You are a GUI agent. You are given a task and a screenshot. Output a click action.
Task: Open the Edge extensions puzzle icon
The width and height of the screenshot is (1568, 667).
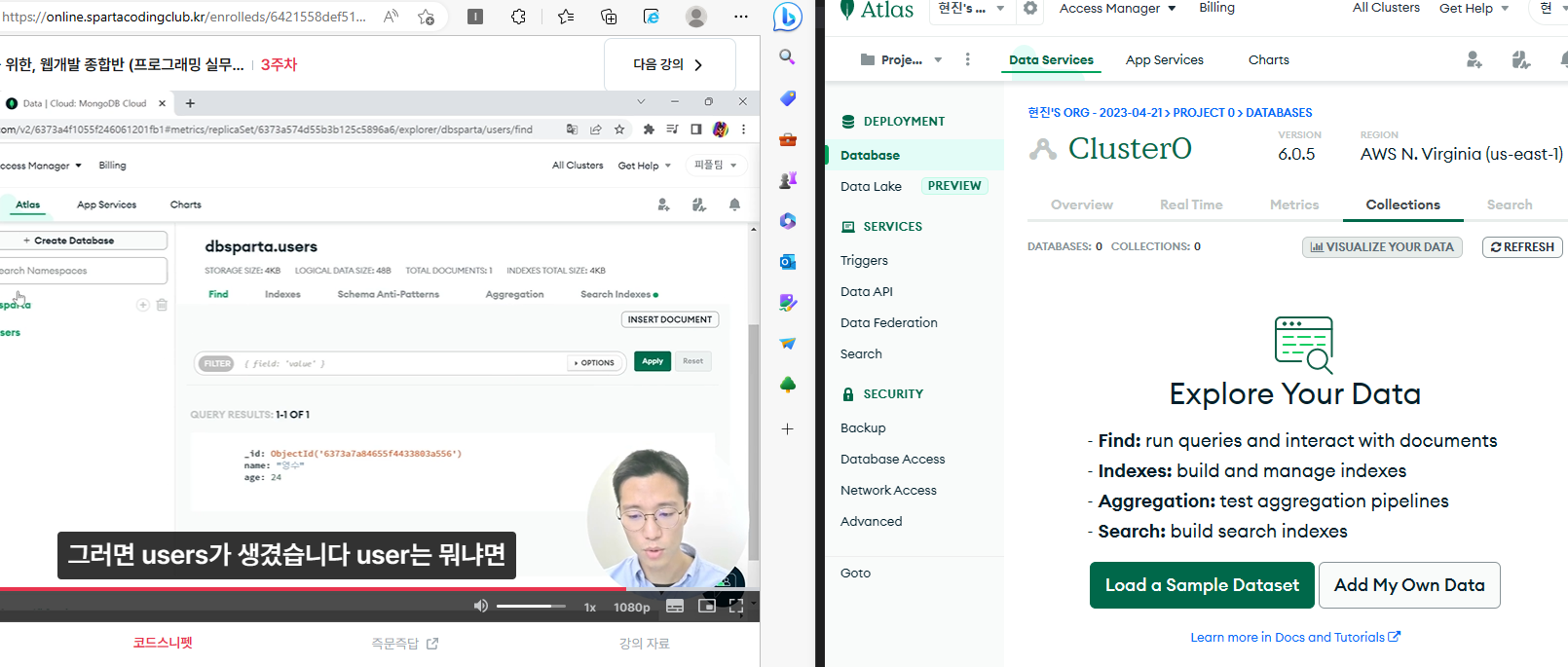click(x=518, y=17)
